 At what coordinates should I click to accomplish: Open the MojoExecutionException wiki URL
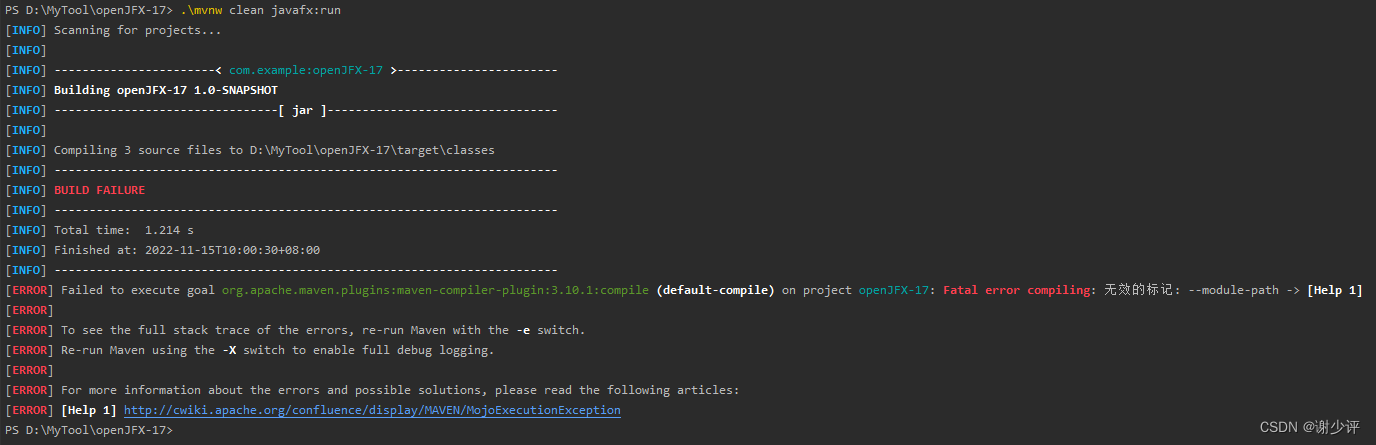[x=372, y=410]
